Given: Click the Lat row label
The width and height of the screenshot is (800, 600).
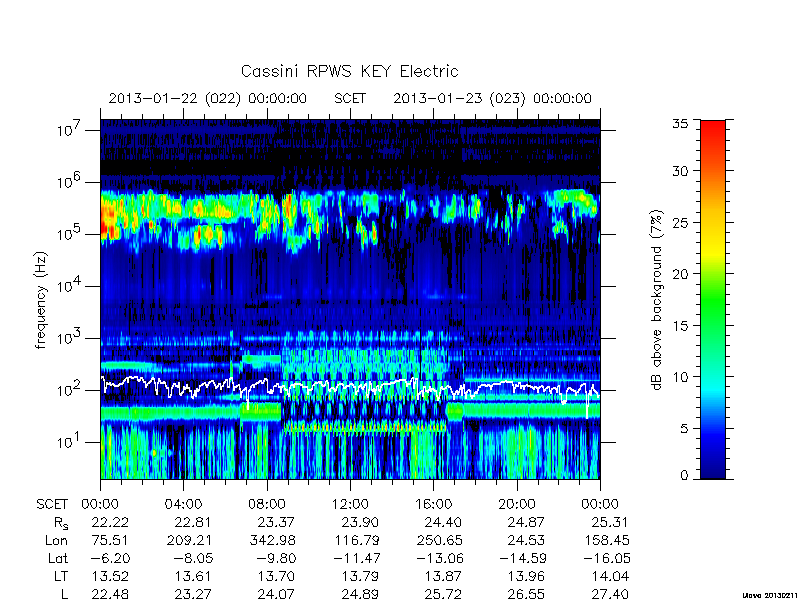Looking at the screenshot, I should (x=58, y=558).
